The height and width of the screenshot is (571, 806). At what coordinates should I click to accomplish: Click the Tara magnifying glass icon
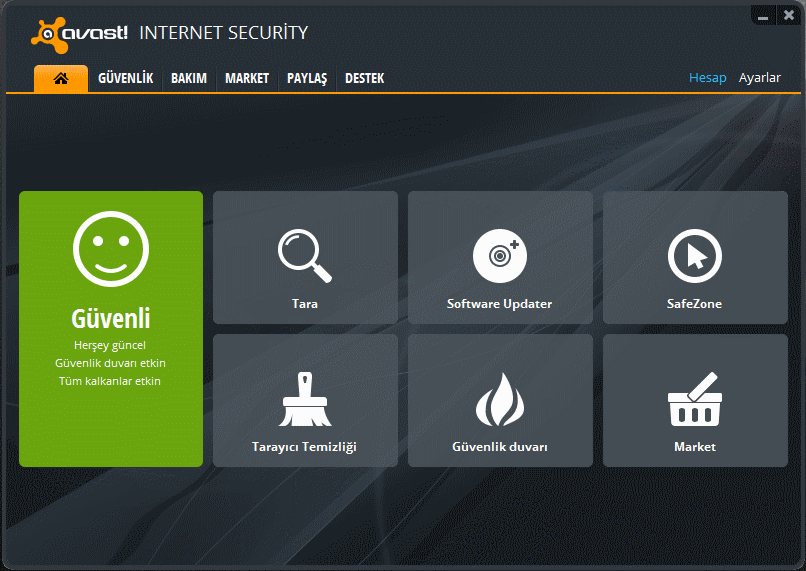point(305,255)
